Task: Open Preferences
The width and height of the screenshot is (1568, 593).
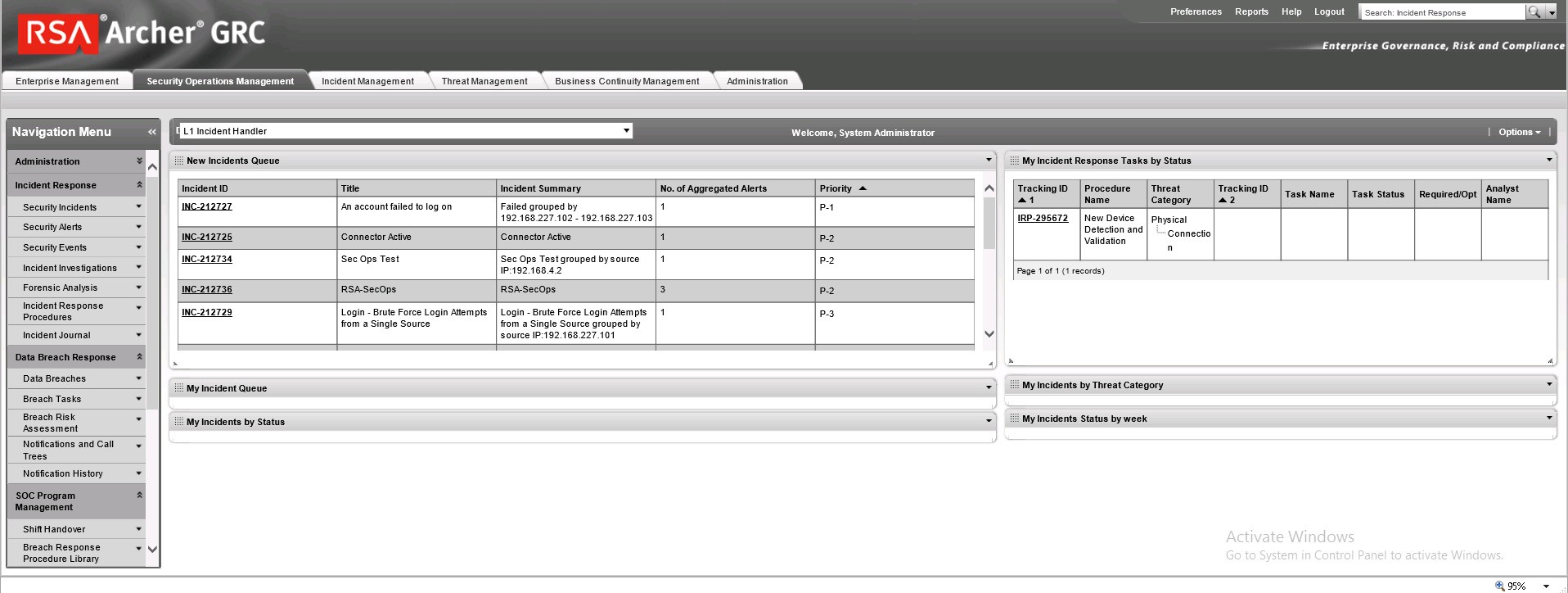Action: click(x=1196, y=11)
